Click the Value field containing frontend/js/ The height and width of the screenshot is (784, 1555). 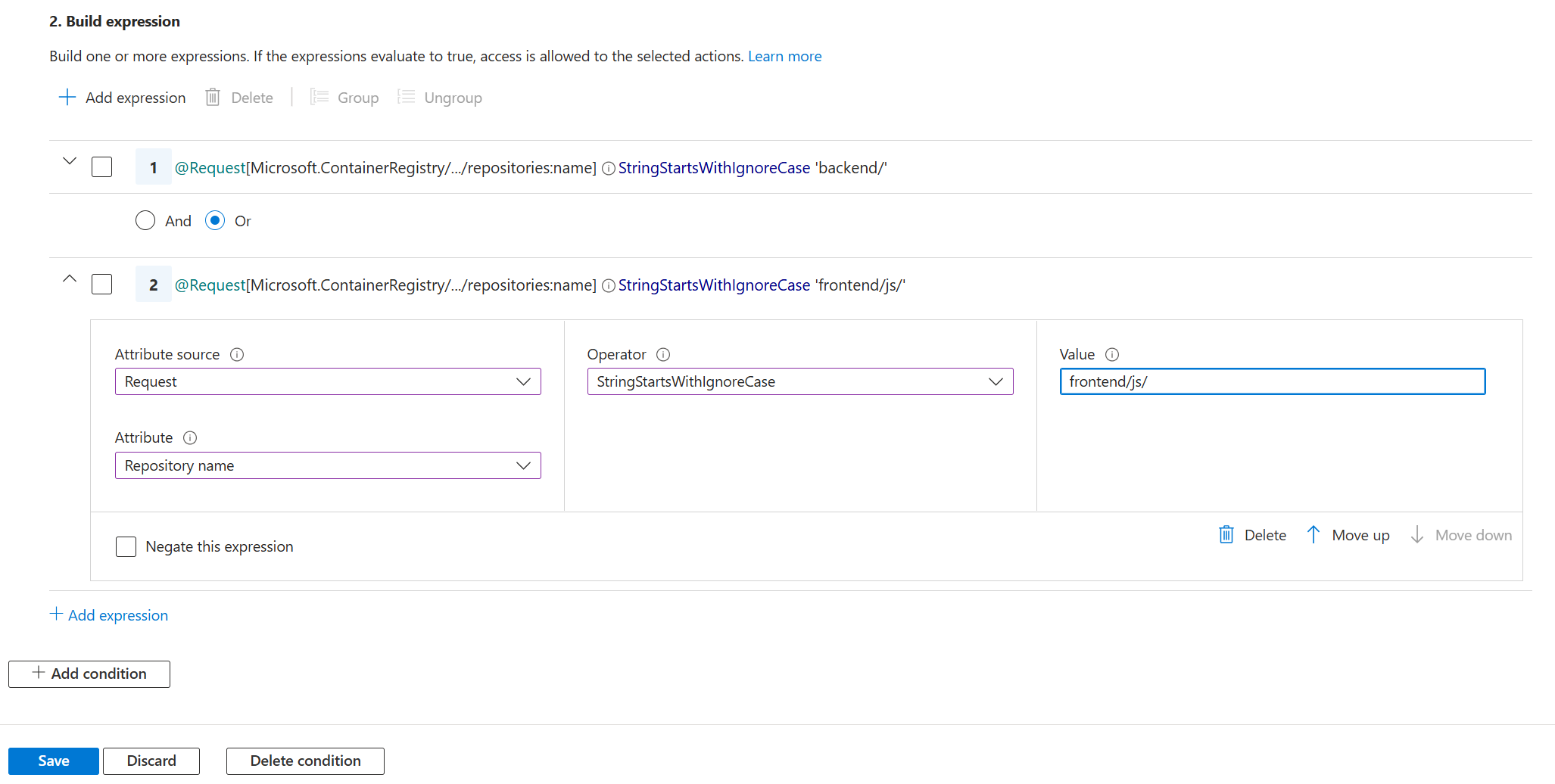click(1272, 382)
